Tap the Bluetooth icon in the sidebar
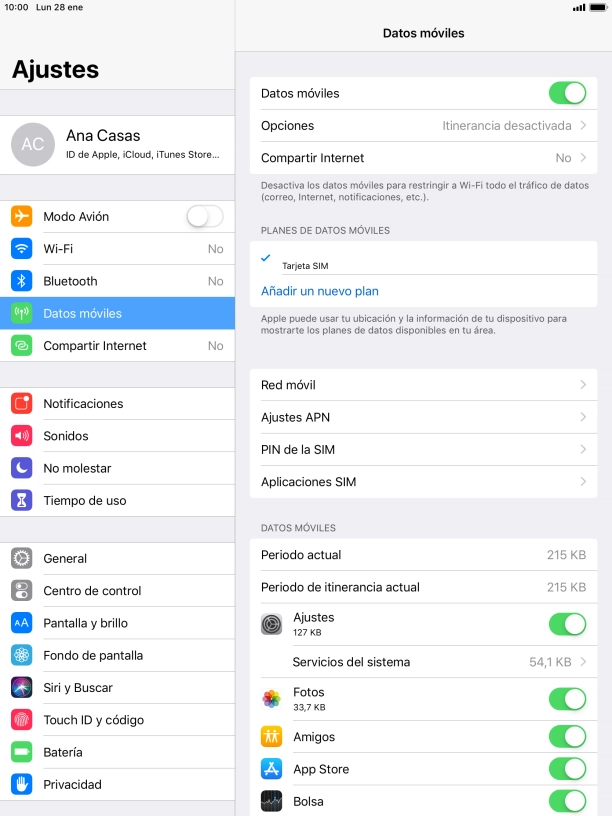The image size is (612, 816). point(21,281)
